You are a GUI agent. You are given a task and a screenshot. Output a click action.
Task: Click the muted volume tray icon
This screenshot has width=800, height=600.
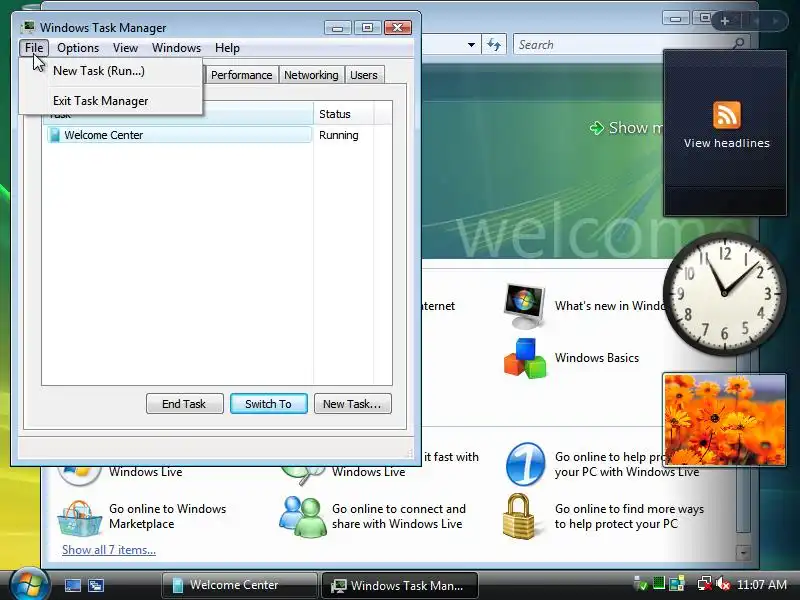pyautogui.click(x=723, y=584)
